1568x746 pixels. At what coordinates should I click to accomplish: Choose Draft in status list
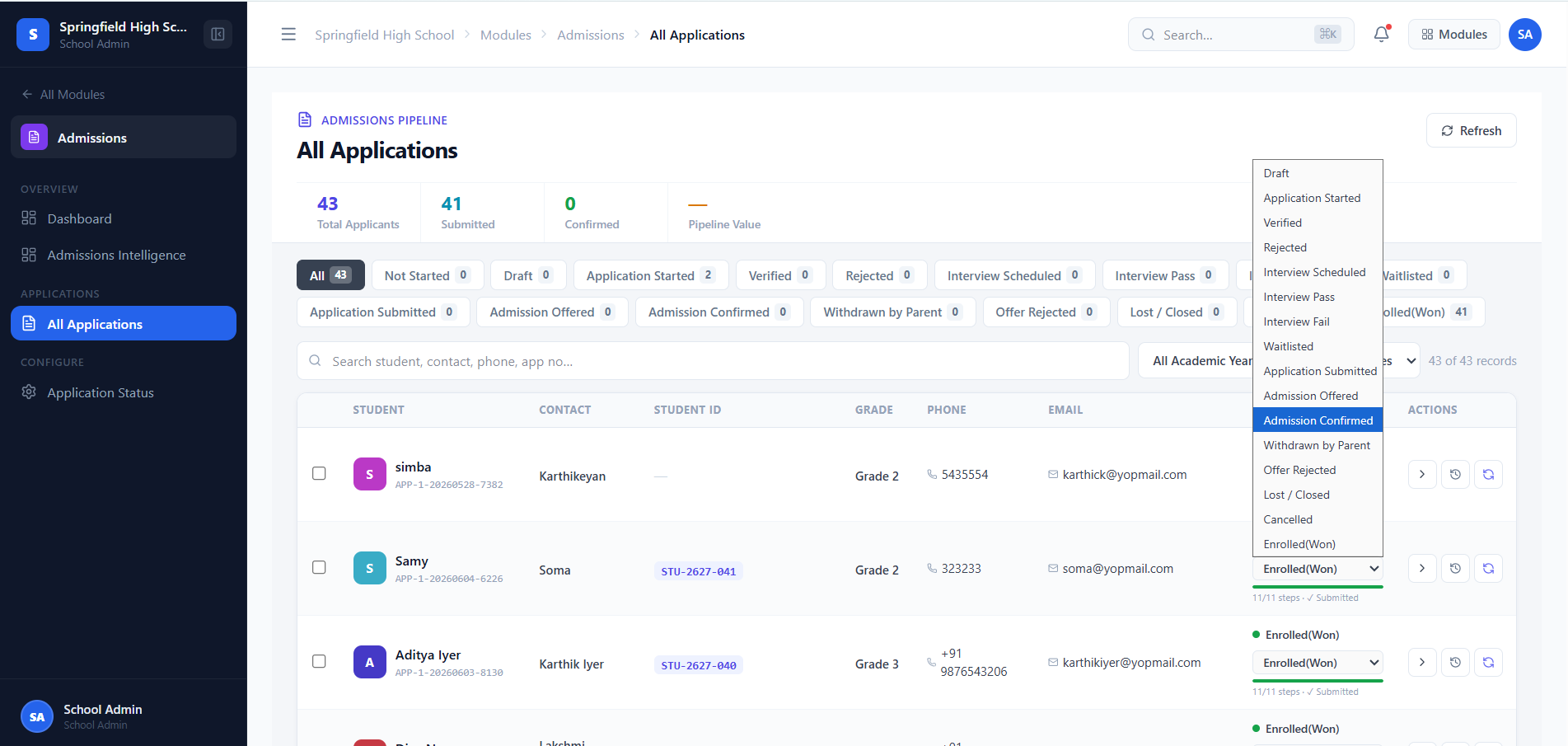point(1318,173)
